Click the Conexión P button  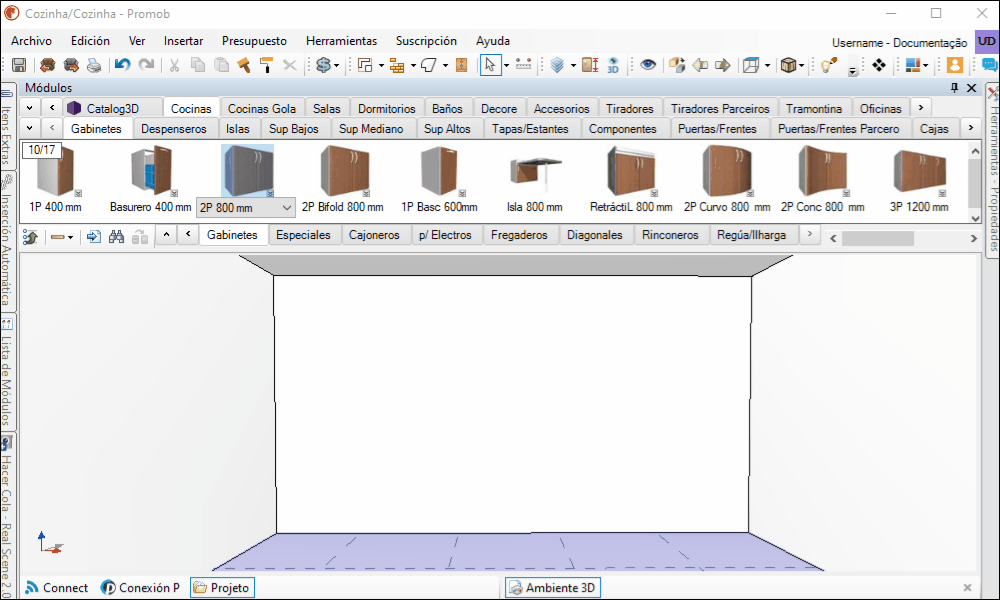[141, 588]
